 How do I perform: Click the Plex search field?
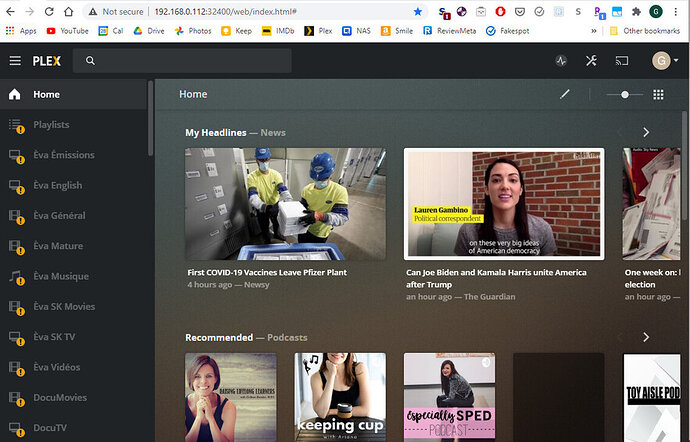coord(182,61)
